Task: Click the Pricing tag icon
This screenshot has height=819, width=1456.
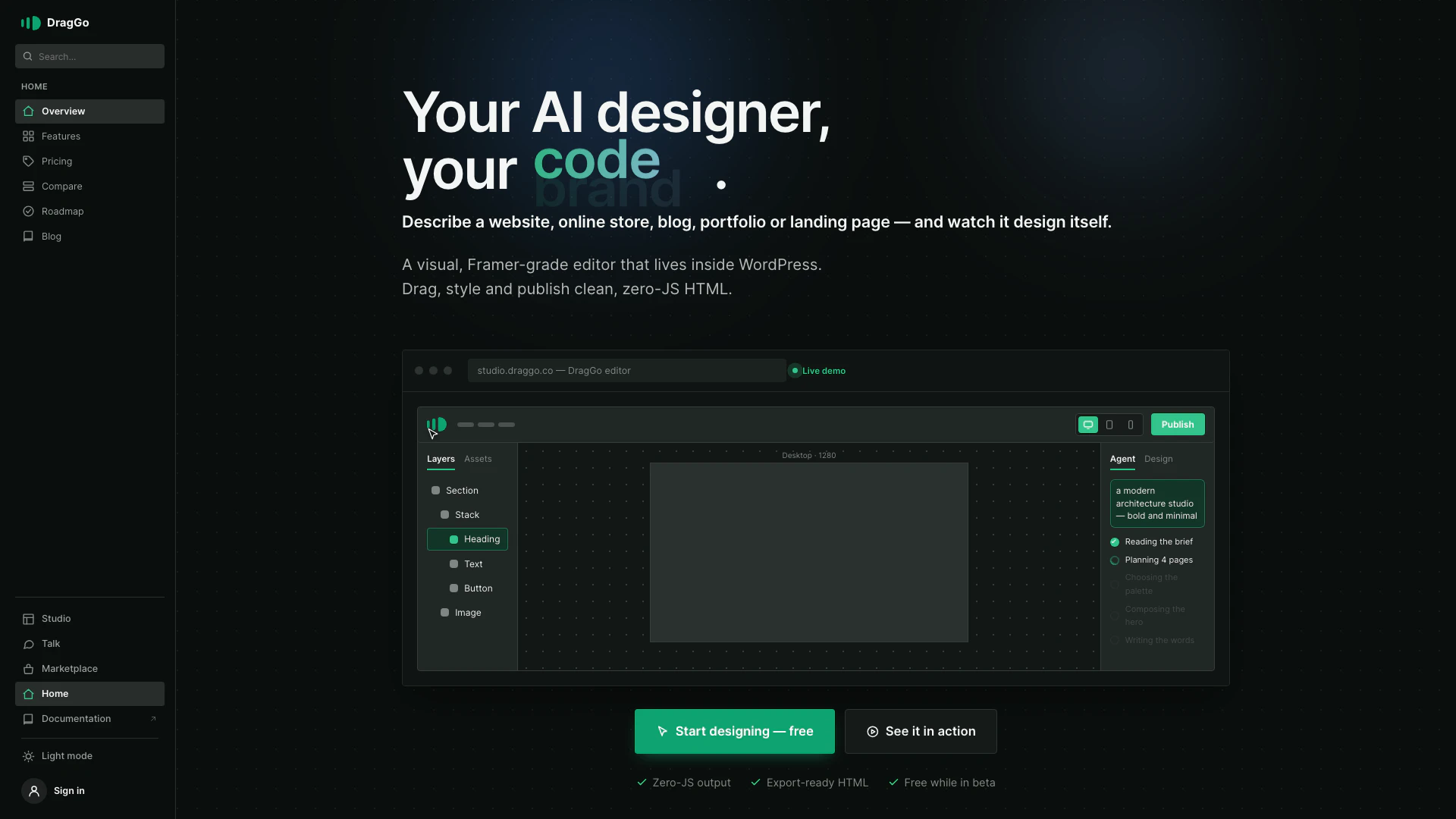Action: (x=28, y=162)
